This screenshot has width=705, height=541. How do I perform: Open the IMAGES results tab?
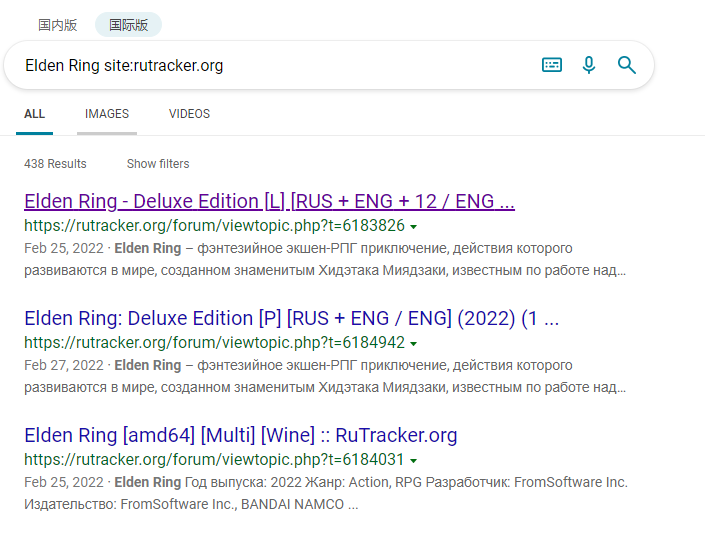(107, 114)
